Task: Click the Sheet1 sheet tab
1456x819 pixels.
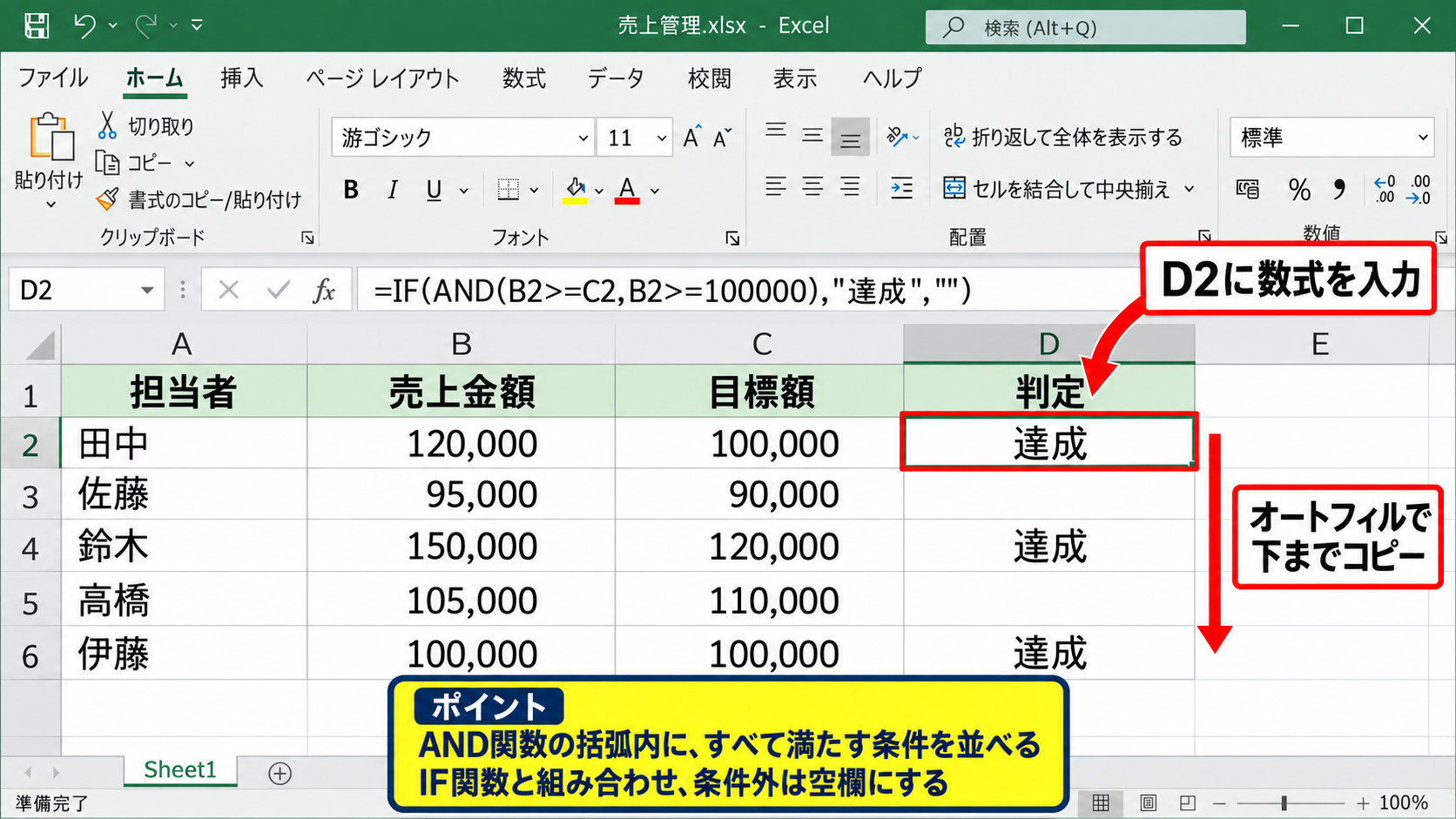Action: pos(179,770)
